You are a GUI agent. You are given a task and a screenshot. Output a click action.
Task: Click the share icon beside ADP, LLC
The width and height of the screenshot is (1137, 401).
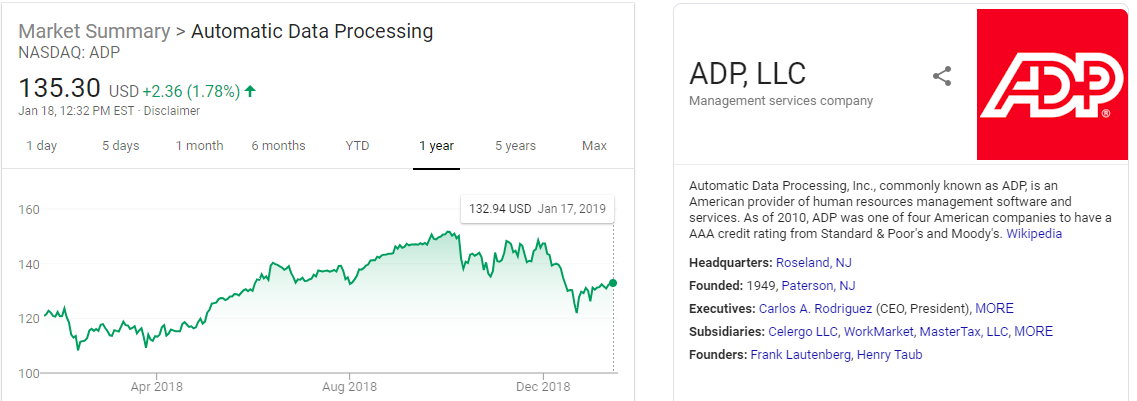(x=941, y=76)
